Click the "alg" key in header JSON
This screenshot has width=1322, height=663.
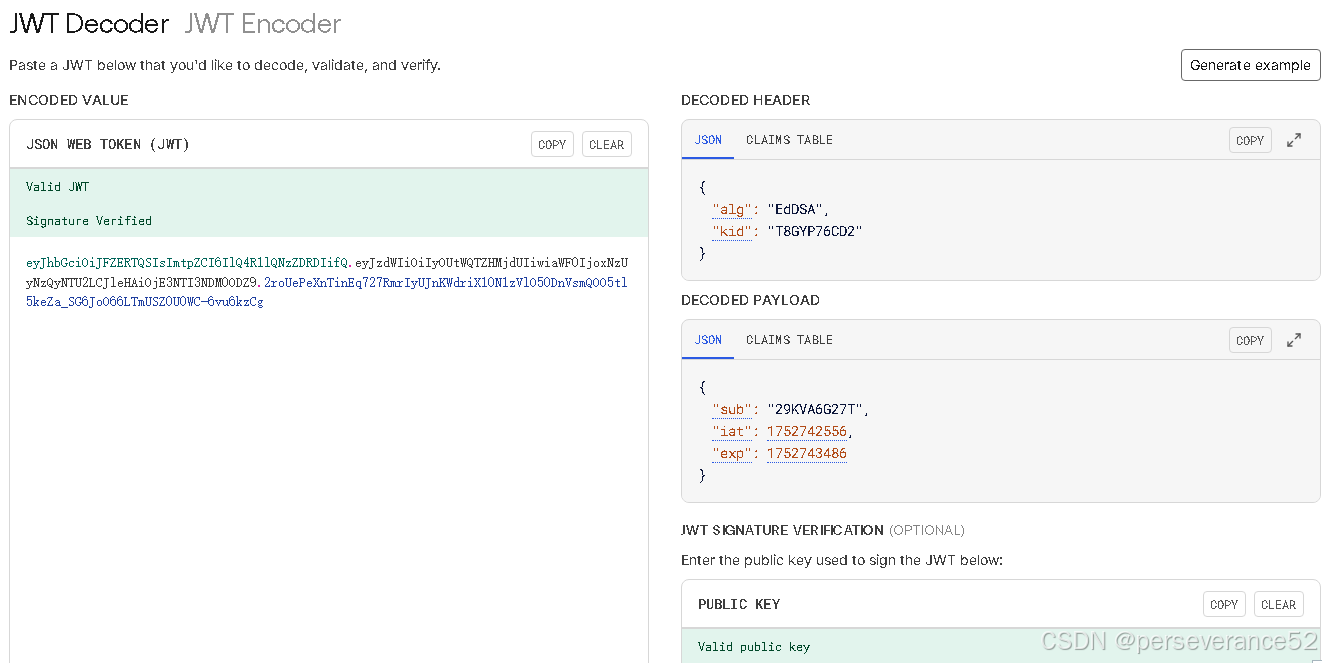732,209
